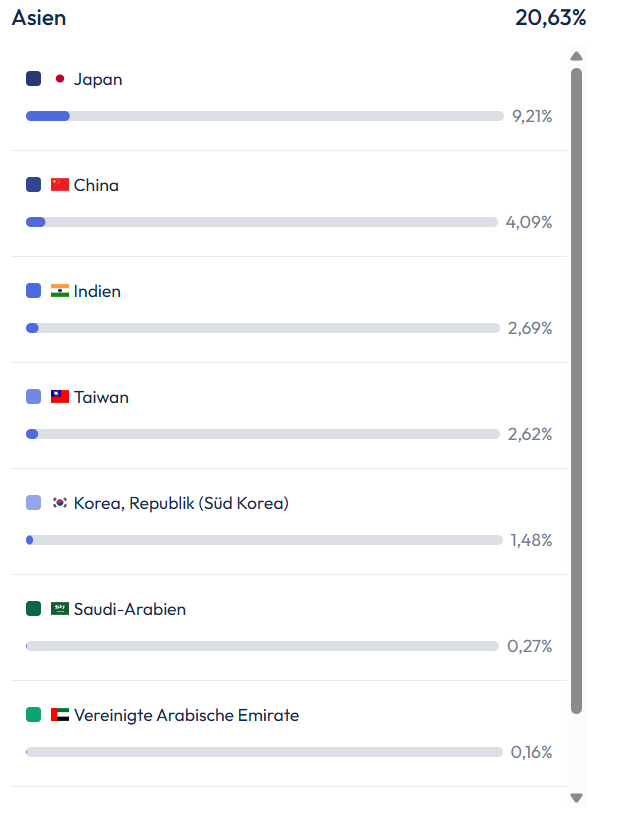Click the vertical scrollbar thumb
Image resolution: width=618 pixels, height=813 pixels.
(x=576, y=391)
